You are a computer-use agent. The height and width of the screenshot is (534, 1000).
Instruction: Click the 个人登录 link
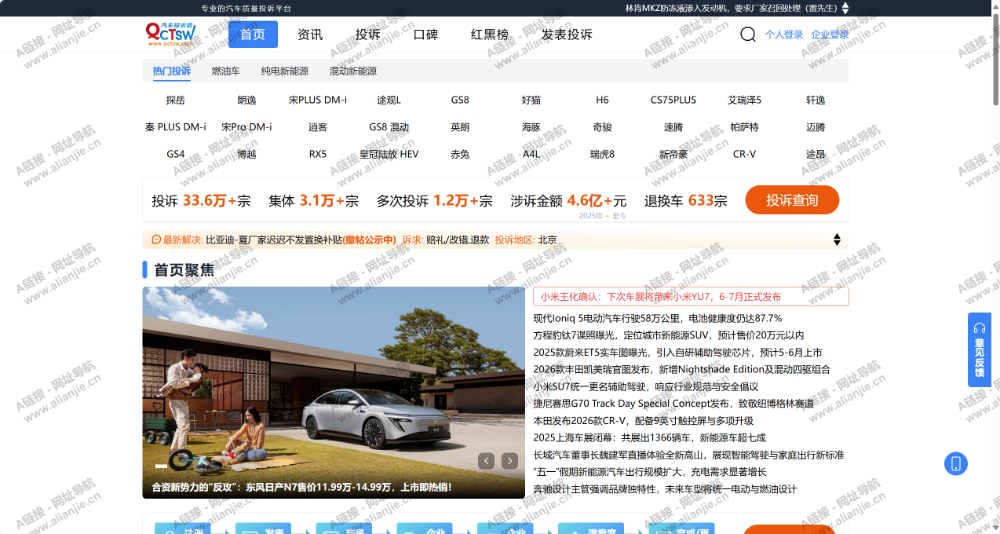(784, 34)
